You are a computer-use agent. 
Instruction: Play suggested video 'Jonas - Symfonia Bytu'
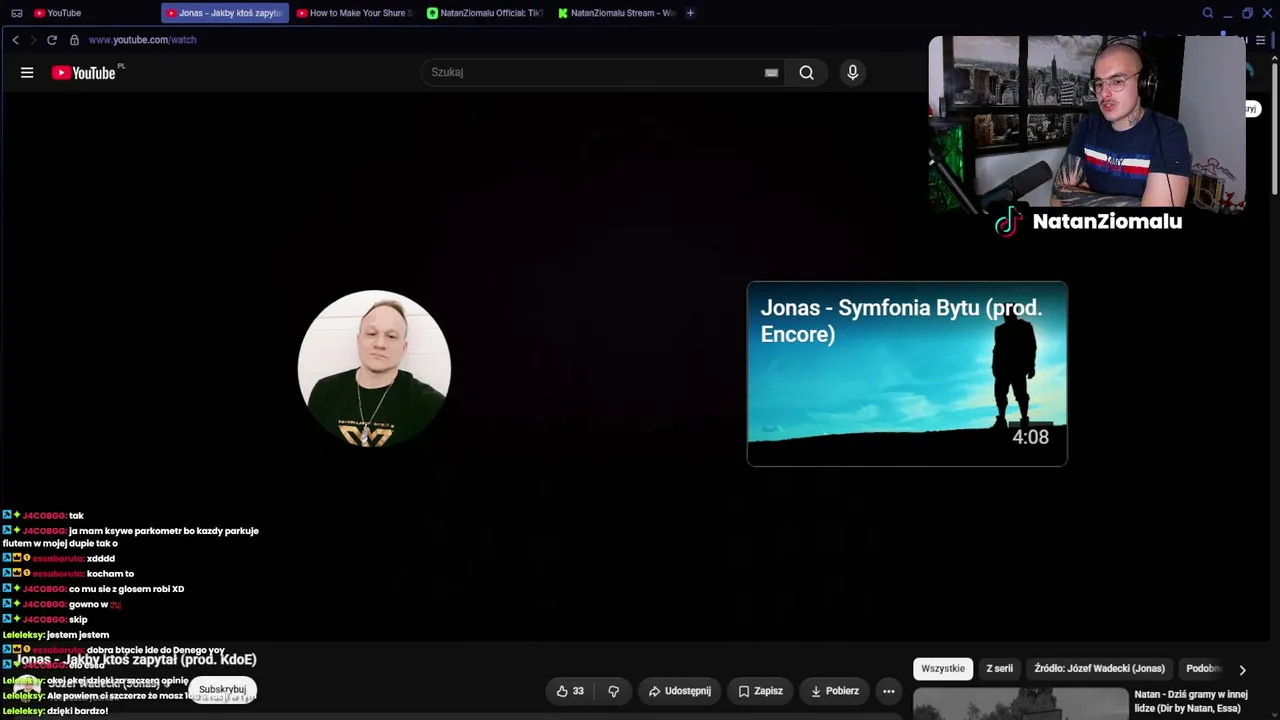tap(907, 374)
